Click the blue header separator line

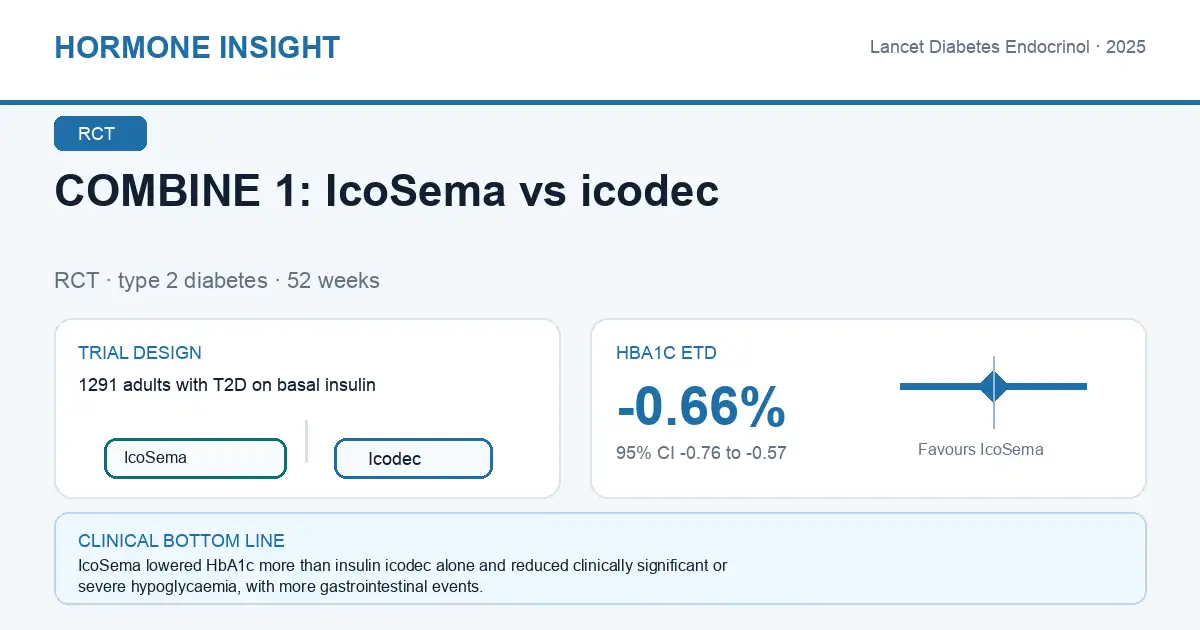tap(600, 102)
